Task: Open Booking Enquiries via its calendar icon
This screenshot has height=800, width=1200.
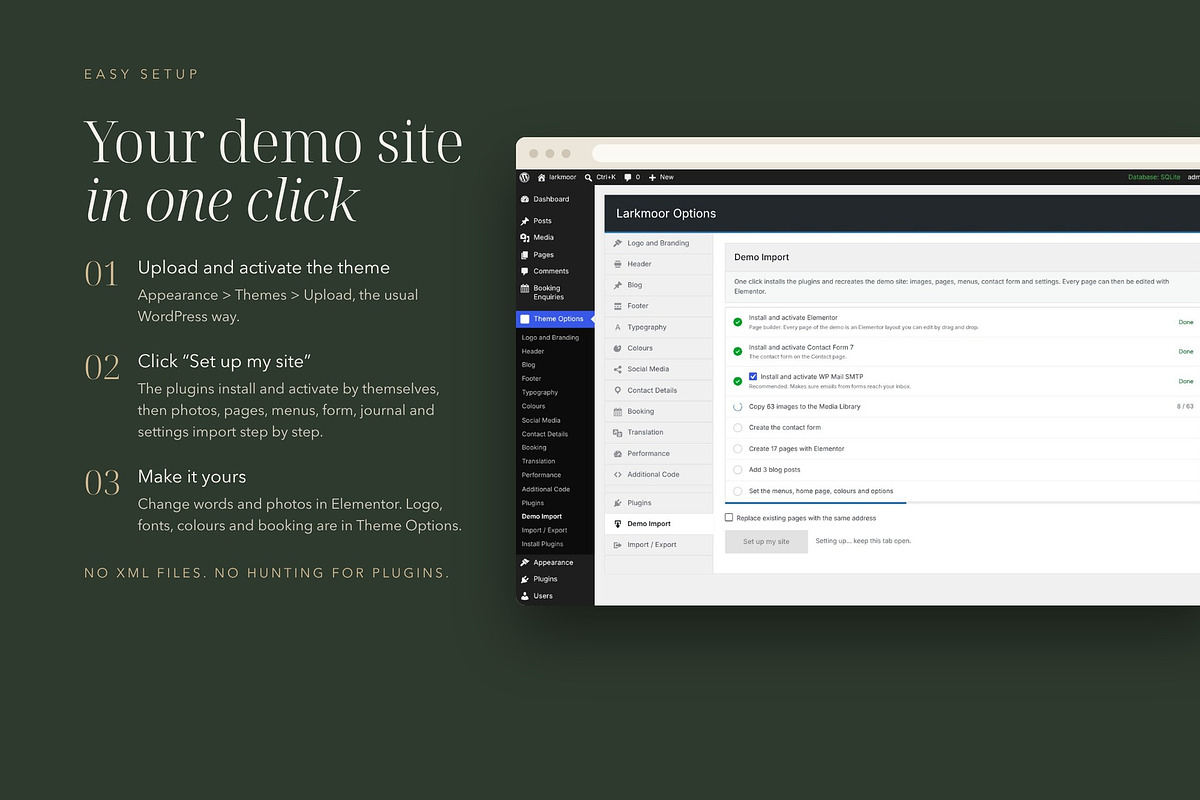Action: pos(525,289)
